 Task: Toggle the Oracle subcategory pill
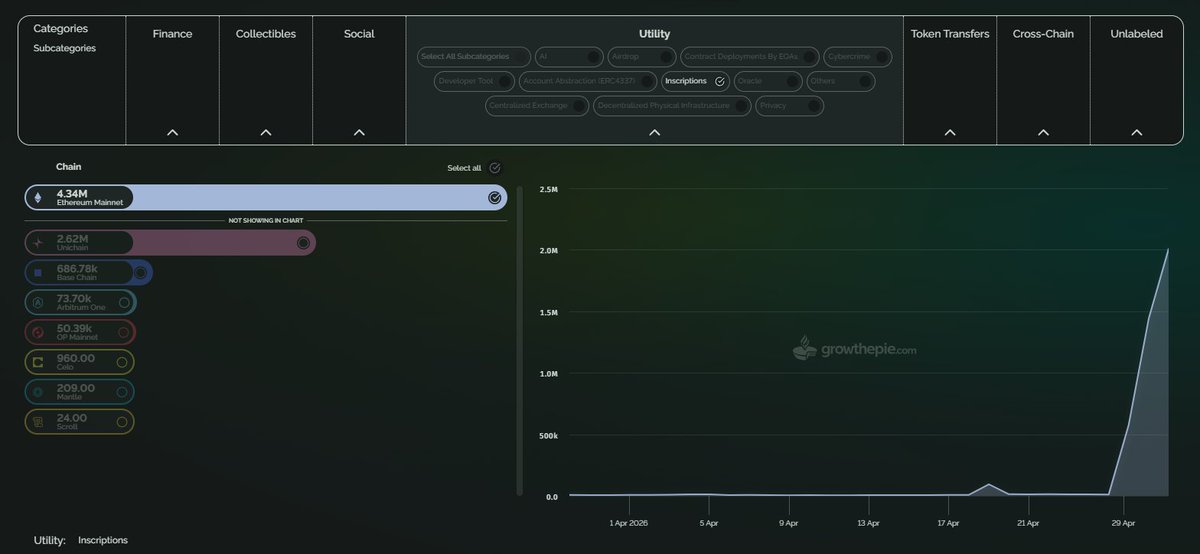pos(766,81)
